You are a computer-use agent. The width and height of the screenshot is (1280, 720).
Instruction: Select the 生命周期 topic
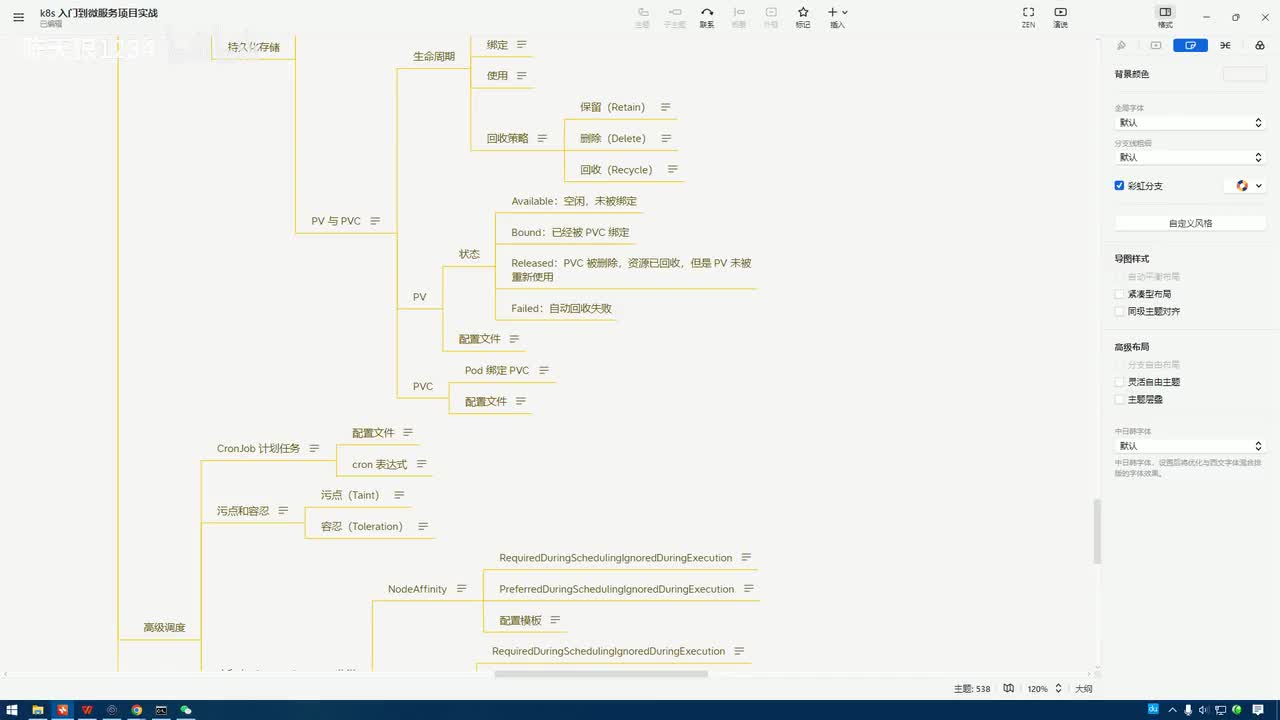(434, 57)
